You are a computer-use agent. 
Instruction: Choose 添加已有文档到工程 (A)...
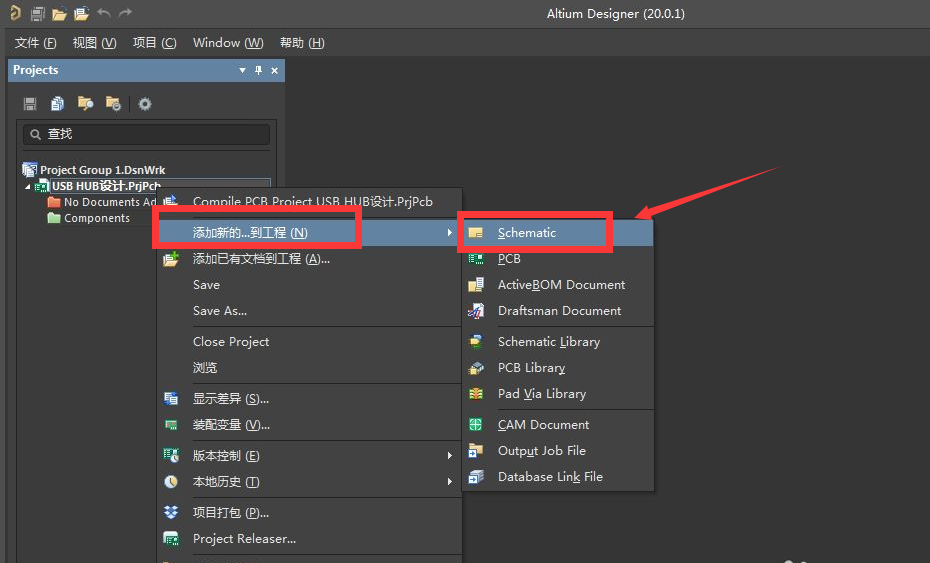[309, 259]
